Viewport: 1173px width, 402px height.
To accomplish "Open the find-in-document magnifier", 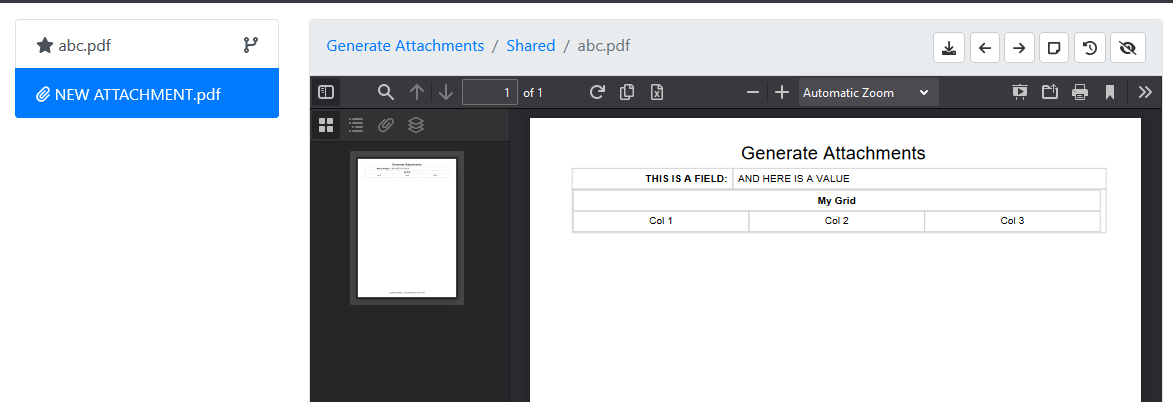I will [x=385, y=92].
